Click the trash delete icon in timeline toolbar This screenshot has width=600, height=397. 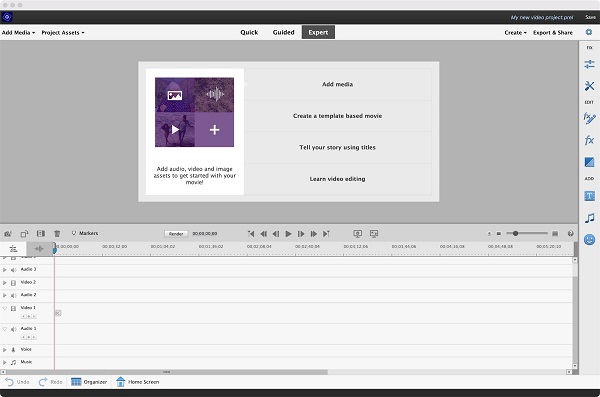point(57,234)
